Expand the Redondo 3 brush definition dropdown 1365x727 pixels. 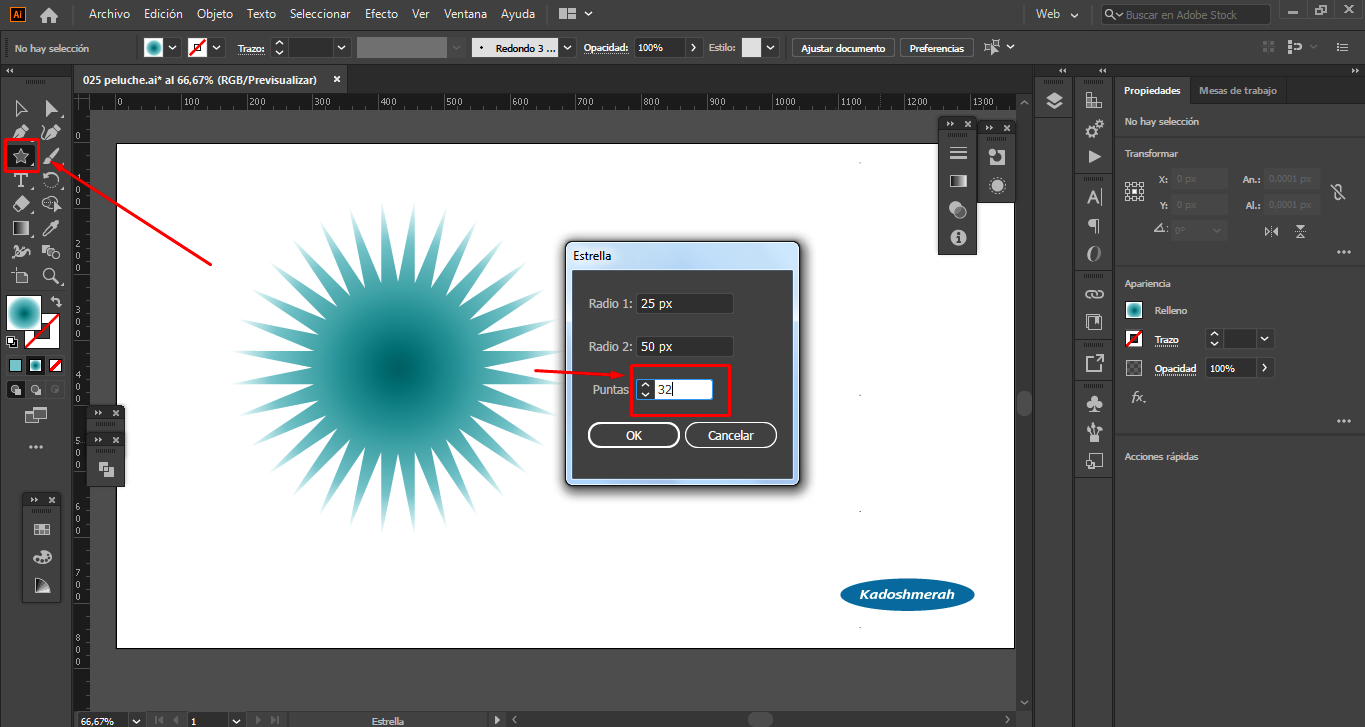click(x=568, y=47)
